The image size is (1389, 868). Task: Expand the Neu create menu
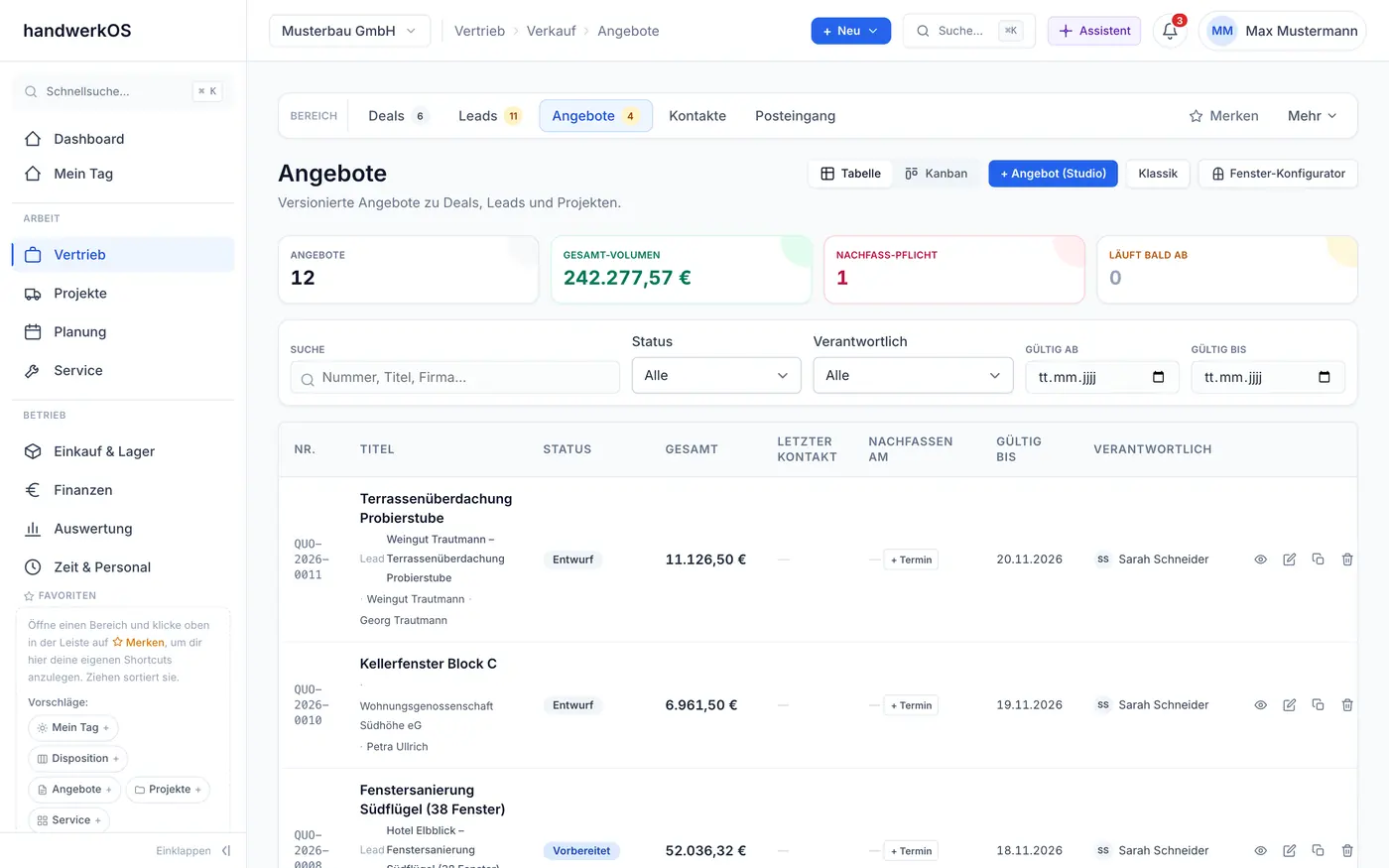pyautogui.click(x=851, y=31)
